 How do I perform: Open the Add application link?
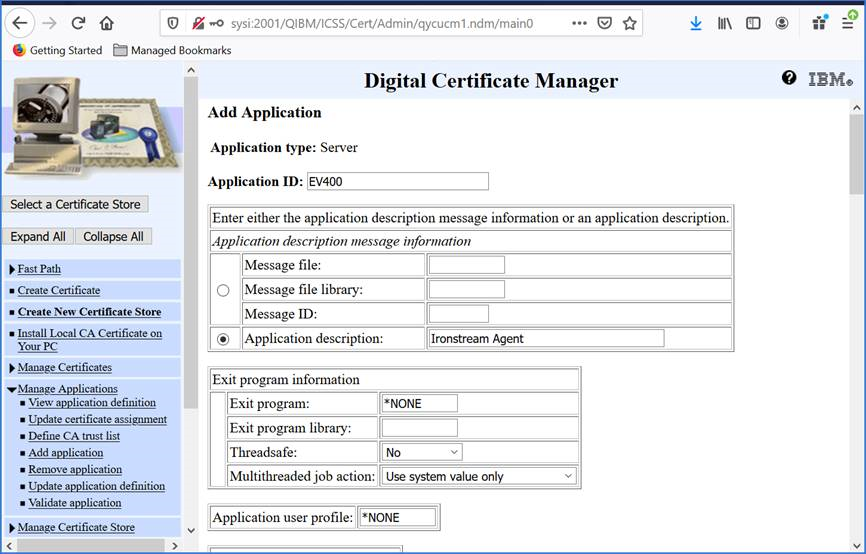[66, 453]
